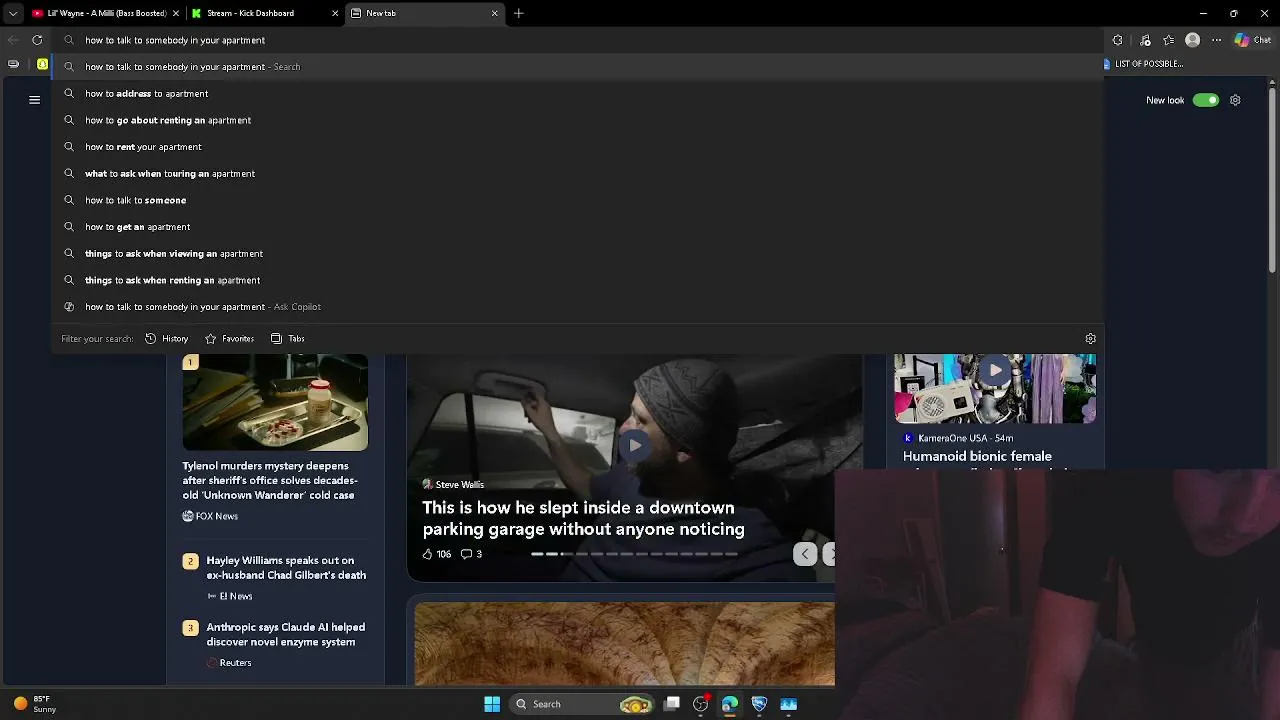Open the media playback control icon
The width and height of the screenshot is (1280, 720).
click(1145, 40)
